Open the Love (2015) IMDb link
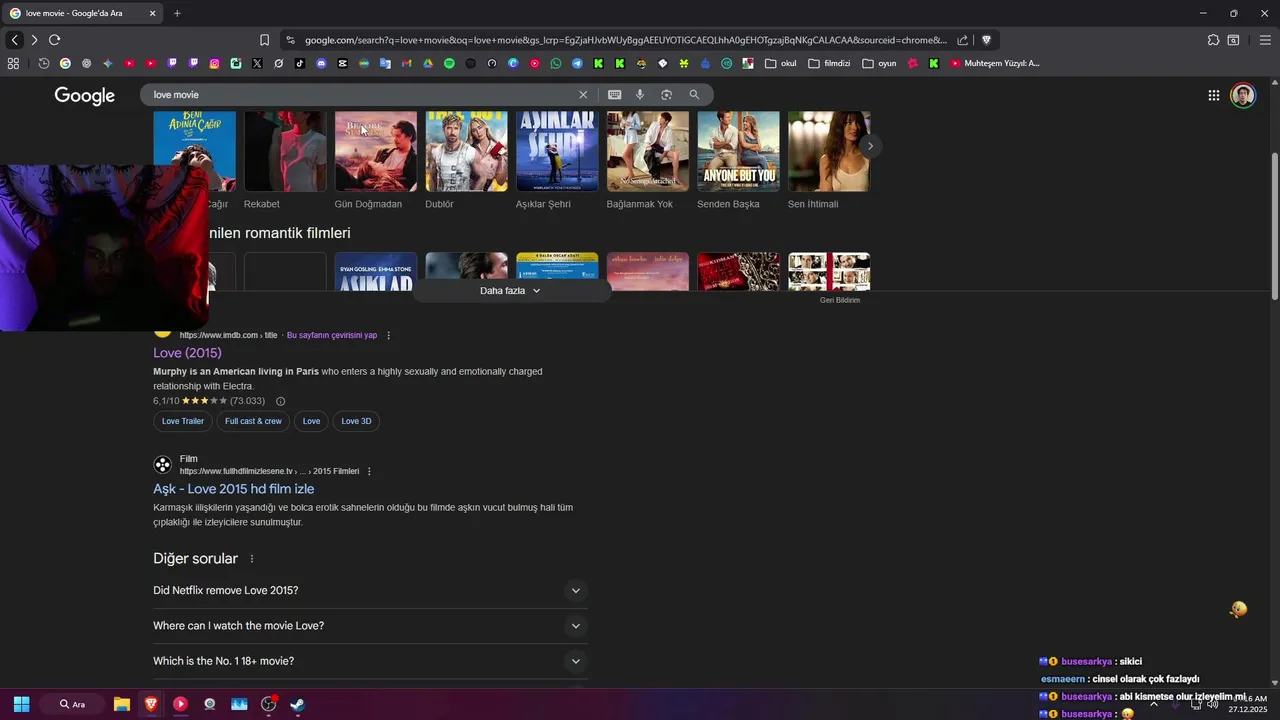1280x720 pixels. coord(187,353)
